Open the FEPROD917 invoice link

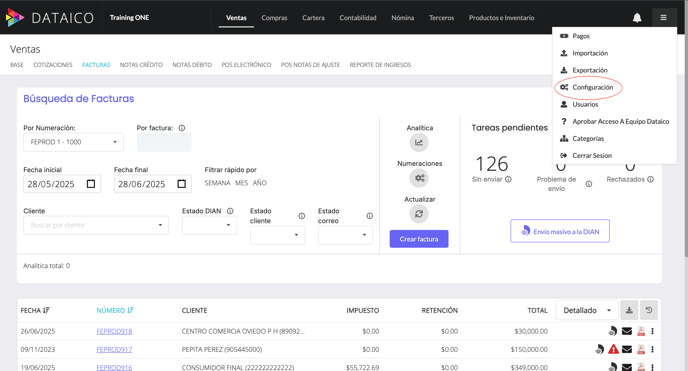[x=114, y=350]
